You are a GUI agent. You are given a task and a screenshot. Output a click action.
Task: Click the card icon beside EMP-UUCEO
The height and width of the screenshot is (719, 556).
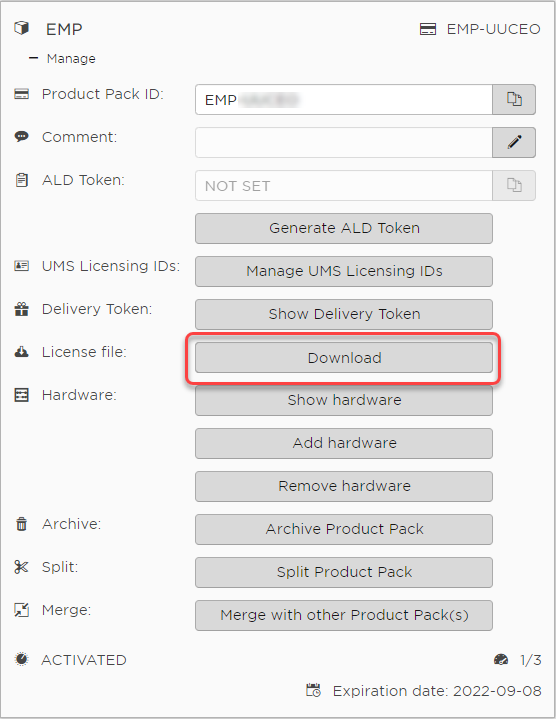tap(428, 29)
